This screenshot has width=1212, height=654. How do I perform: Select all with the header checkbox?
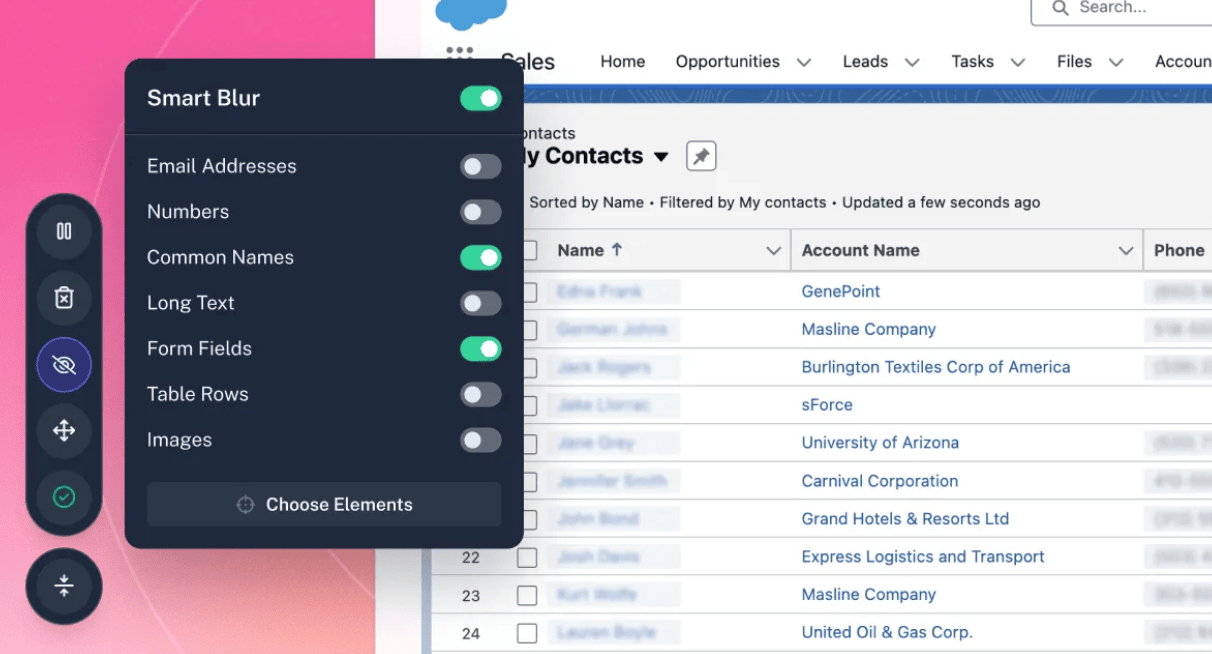point(529,251)
